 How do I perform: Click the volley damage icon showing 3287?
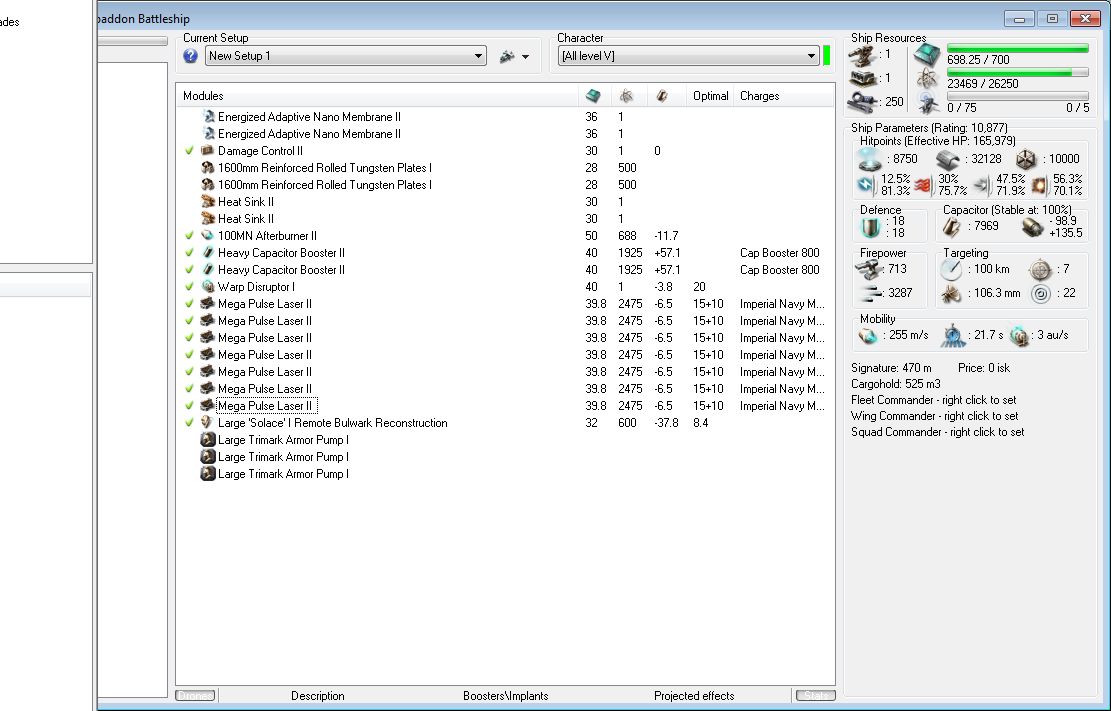[871, 293]
